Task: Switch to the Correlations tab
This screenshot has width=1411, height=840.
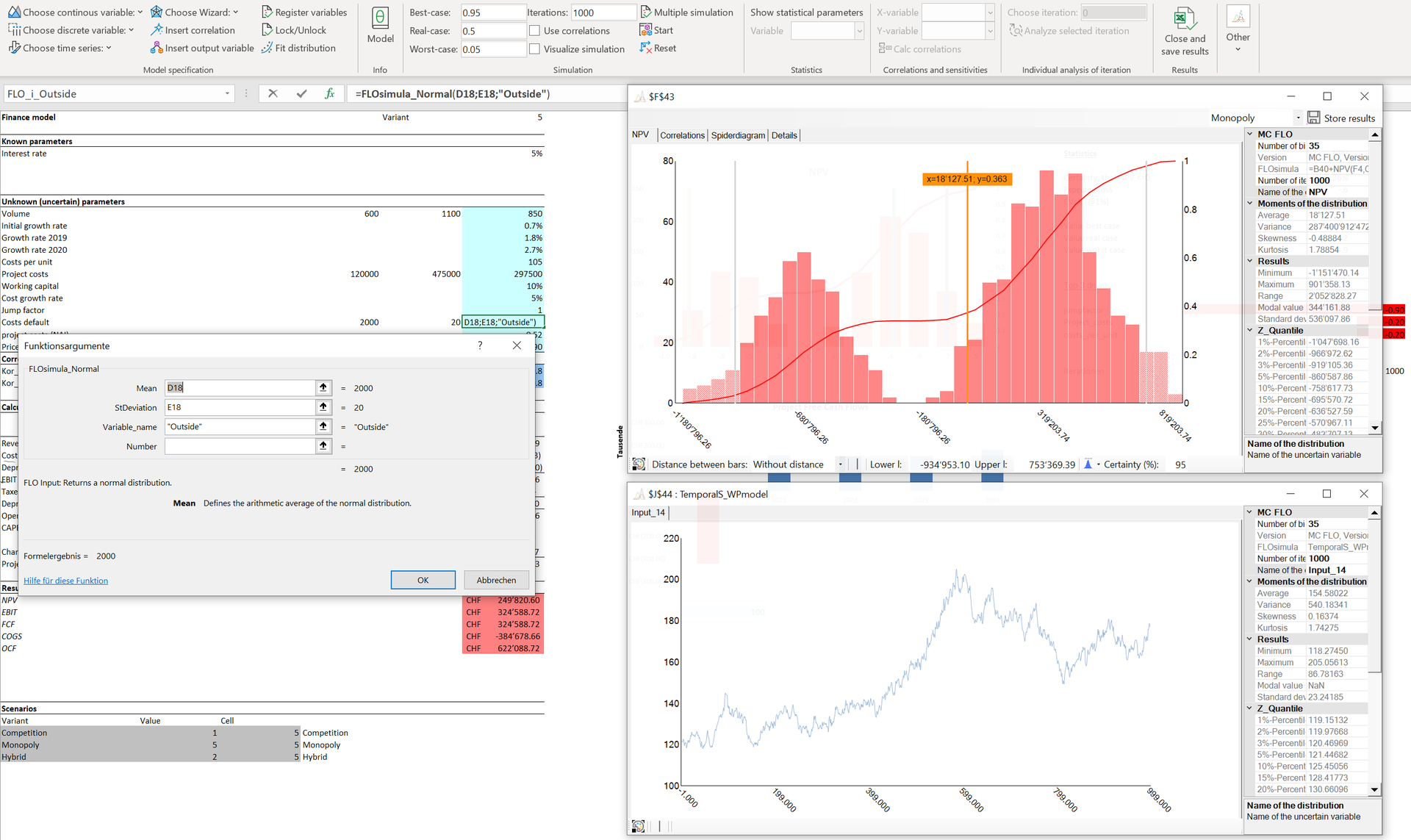Action: tap(682, 135)
